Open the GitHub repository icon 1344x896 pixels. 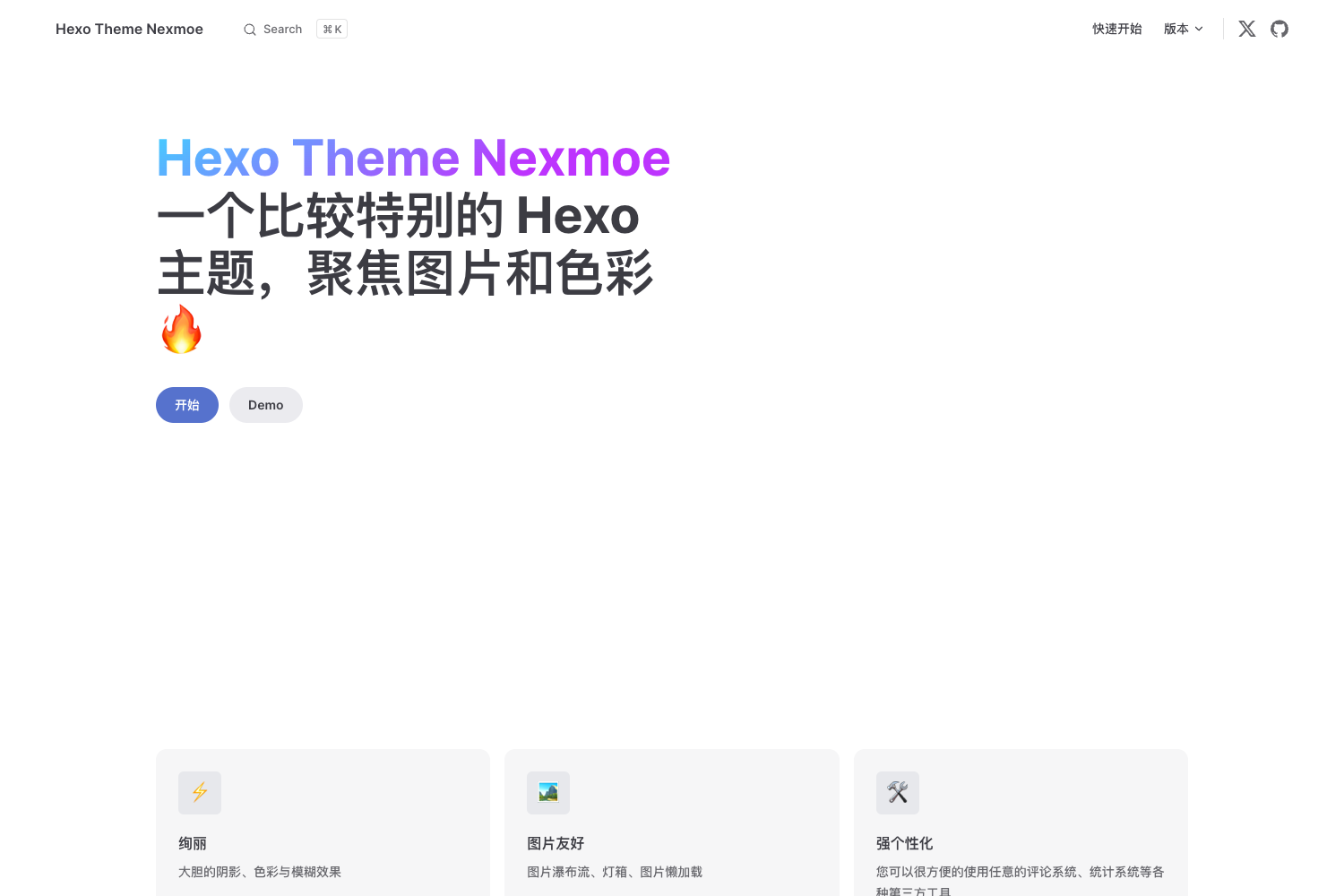1279,28
